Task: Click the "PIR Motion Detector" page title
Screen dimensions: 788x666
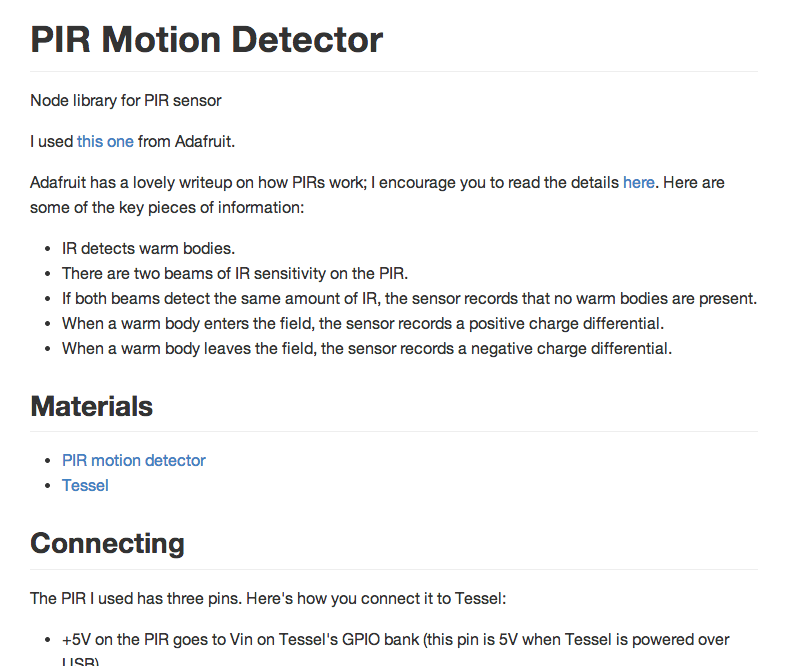Action: click(206, 39)
